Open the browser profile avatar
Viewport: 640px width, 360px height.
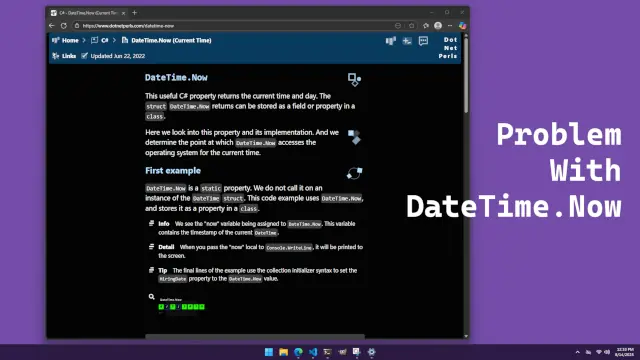[x=438, y=26]
